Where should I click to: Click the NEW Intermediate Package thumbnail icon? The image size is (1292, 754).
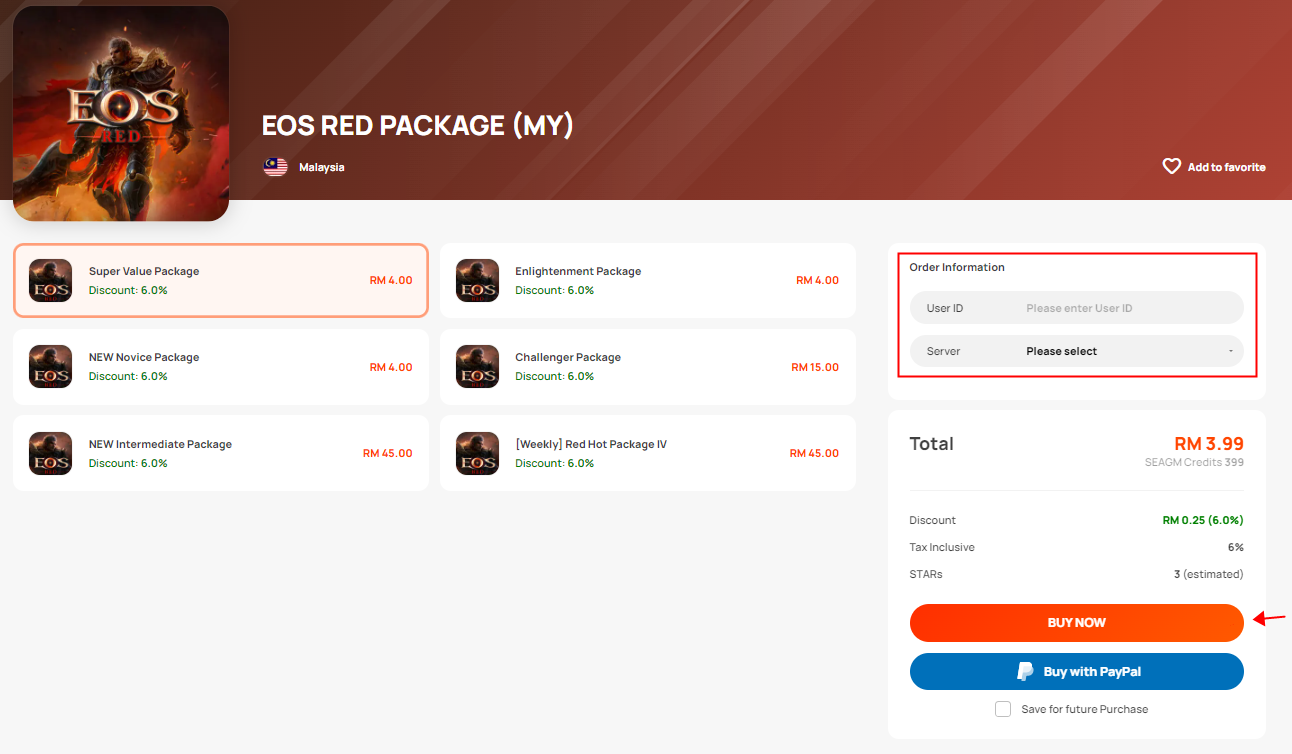(x=50, y=453)
